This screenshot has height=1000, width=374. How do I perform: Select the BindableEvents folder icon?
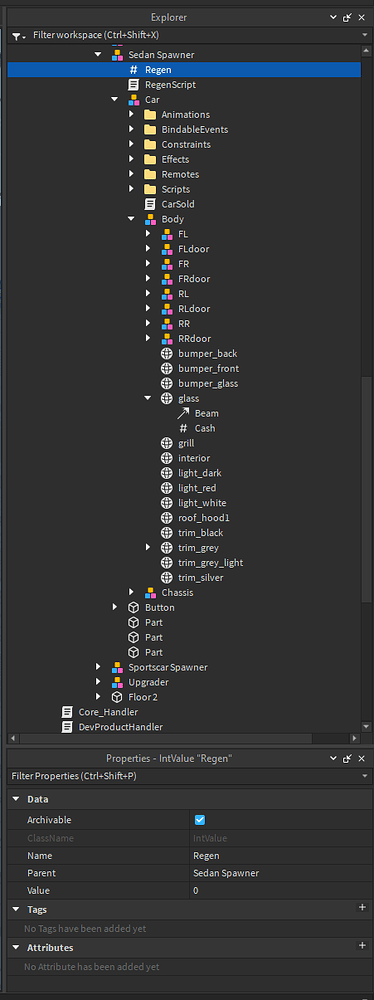150,129
